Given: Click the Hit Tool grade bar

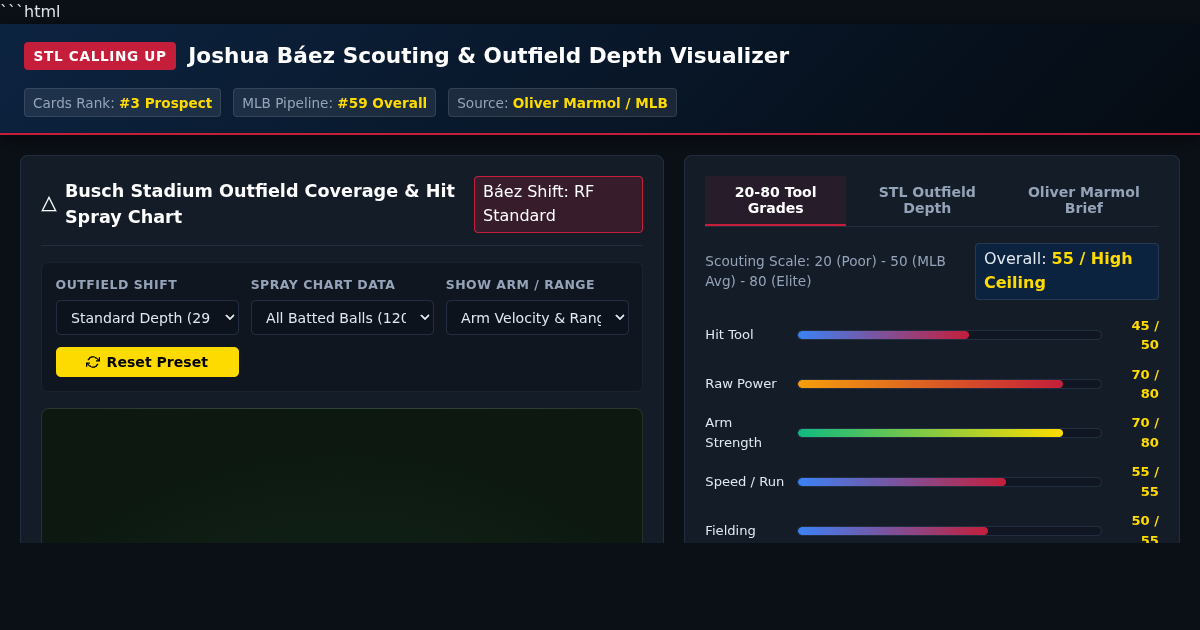Looking at the screenshot, I should 949,335.
